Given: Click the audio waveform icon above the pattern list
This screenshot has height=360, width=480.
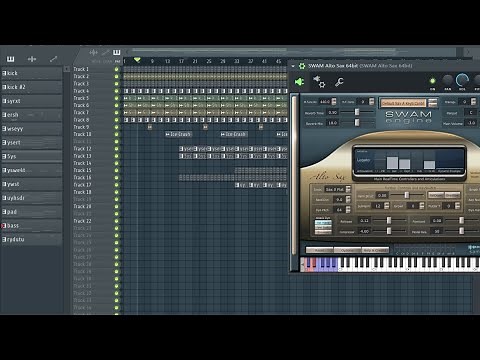Looking at the screenshot, I should pyautogui.click(x=32, y=59).
